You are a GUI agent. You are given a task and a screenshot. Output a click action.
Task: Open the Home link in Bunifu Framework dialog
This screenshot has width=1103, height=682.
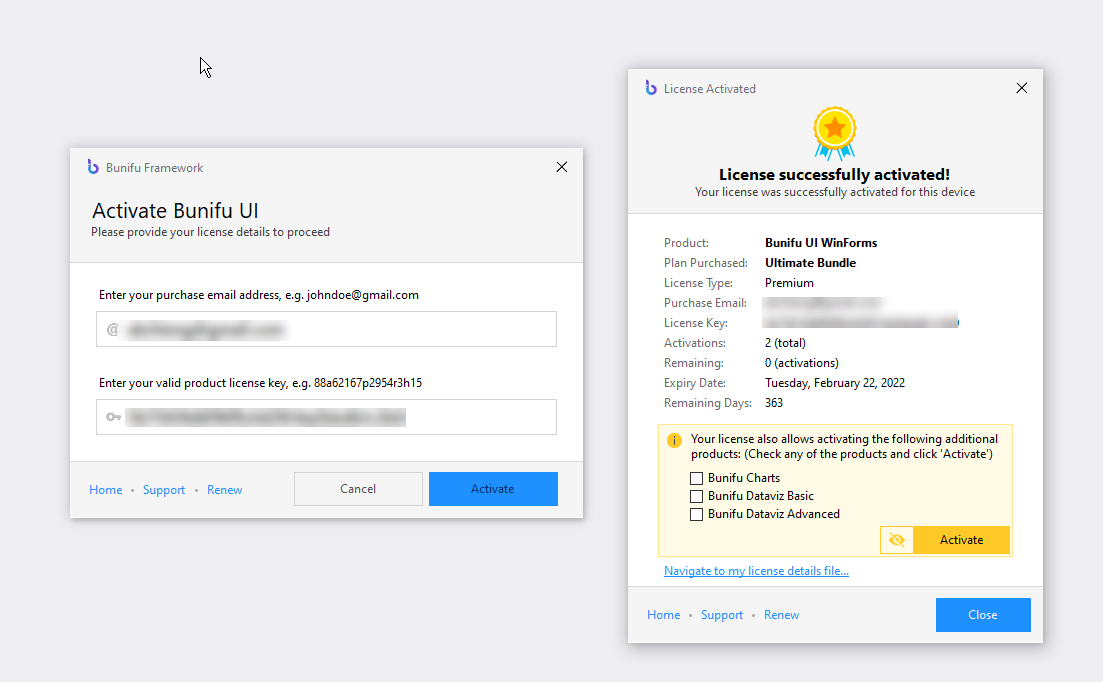coord(106,489)
